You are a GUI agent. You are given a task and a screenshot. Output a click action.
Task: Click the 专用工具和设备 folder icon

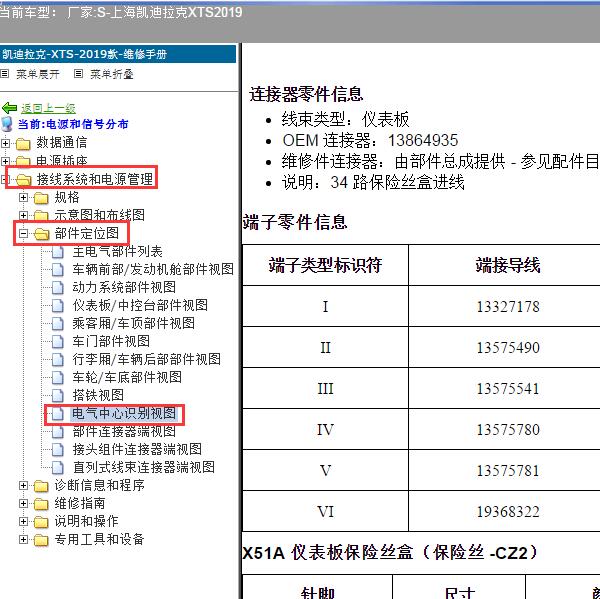pyautogui.click(x=41, y=540)
